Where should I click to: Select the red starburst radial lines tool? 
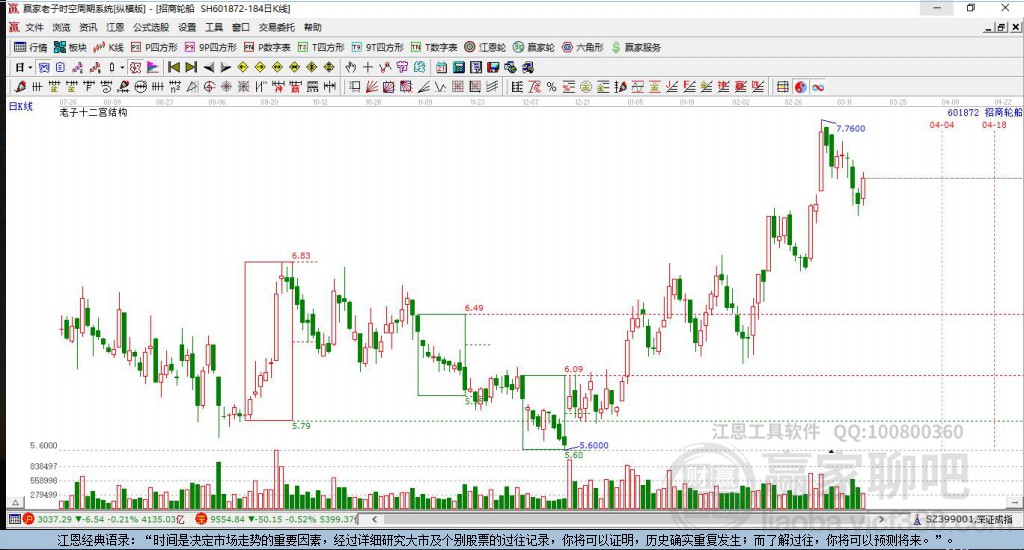226,87
